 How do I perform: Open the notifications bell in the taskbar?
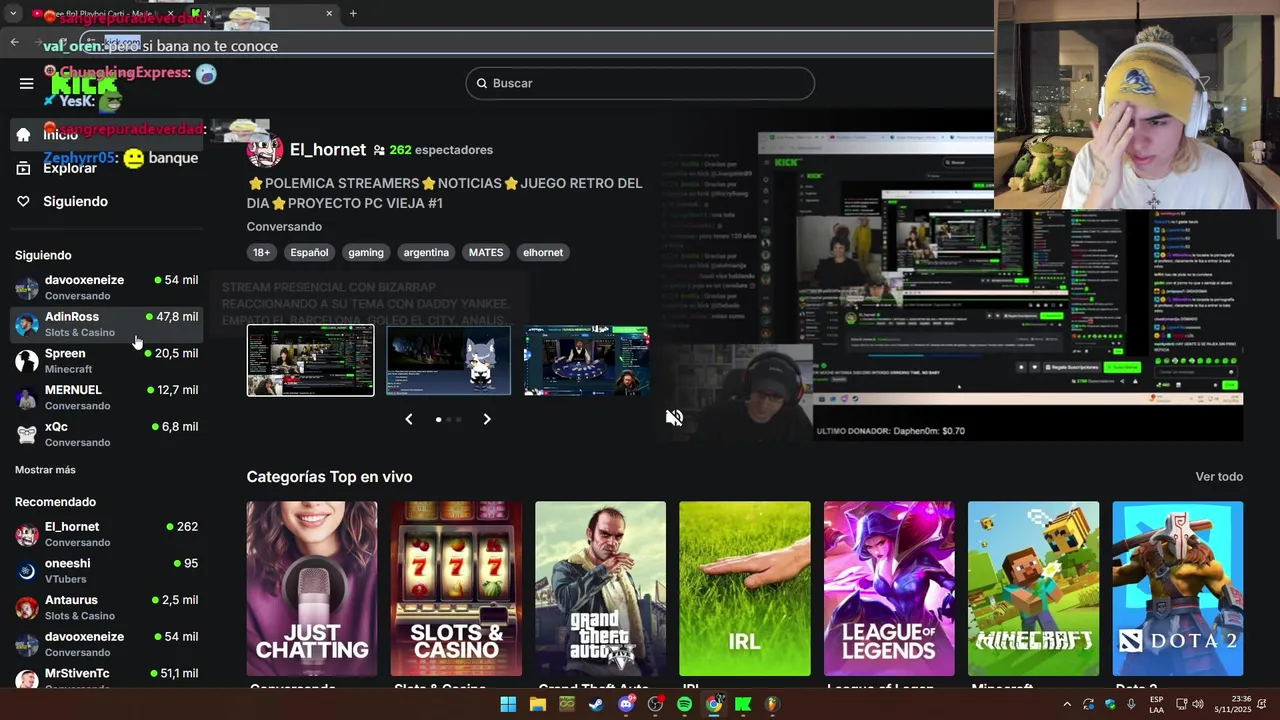click(x=1262, y=705)
